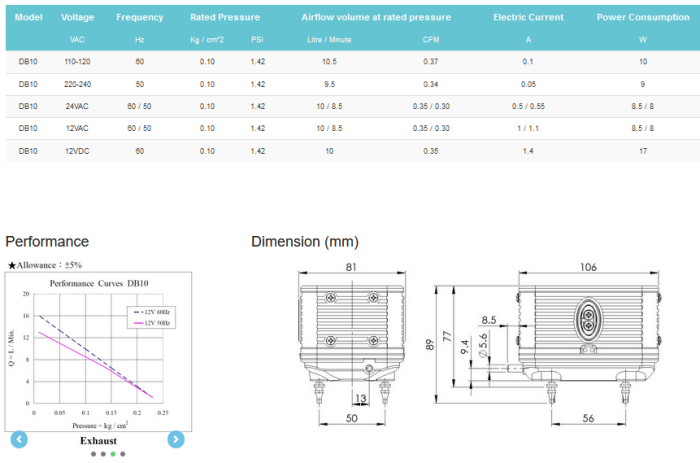
Task: Click the previous arrow under the performance chart
Action: pyautogui.click(x=19, y=439)
